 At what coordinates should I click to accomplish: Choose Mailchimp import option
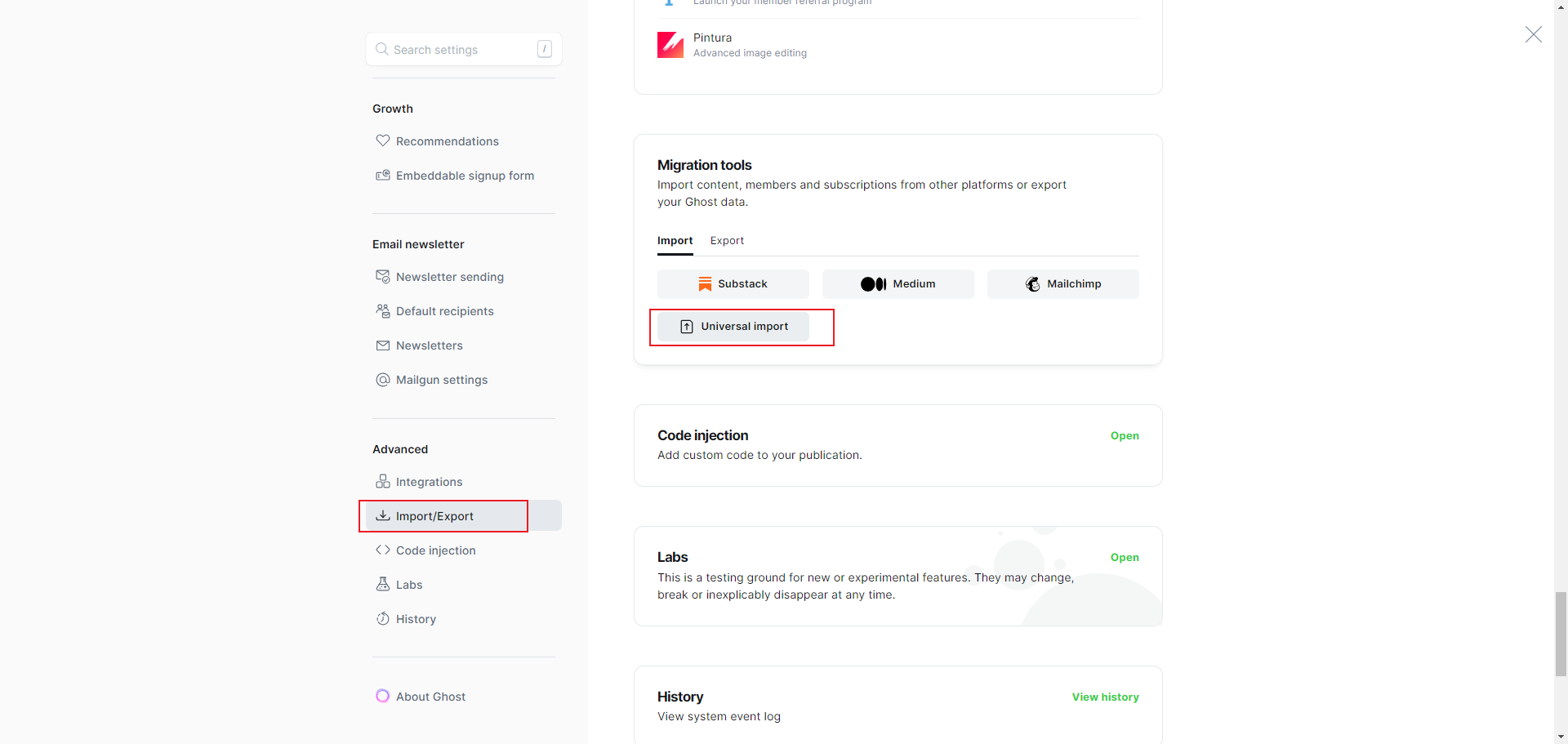[1062, 283]
